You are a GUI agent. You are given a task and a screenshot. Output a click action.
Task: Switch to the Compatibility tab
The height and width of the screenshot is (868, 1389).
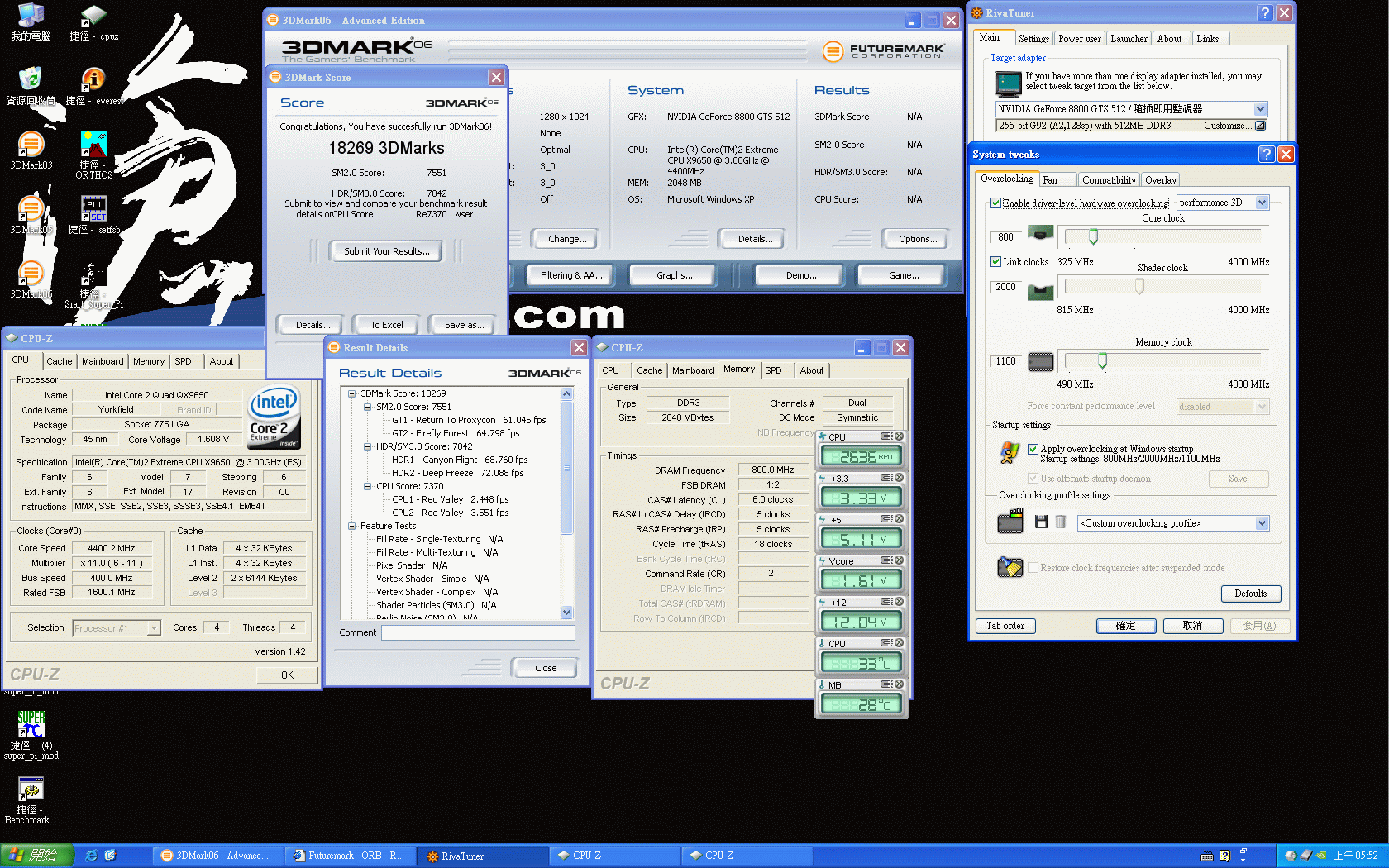click(1109, 180)
